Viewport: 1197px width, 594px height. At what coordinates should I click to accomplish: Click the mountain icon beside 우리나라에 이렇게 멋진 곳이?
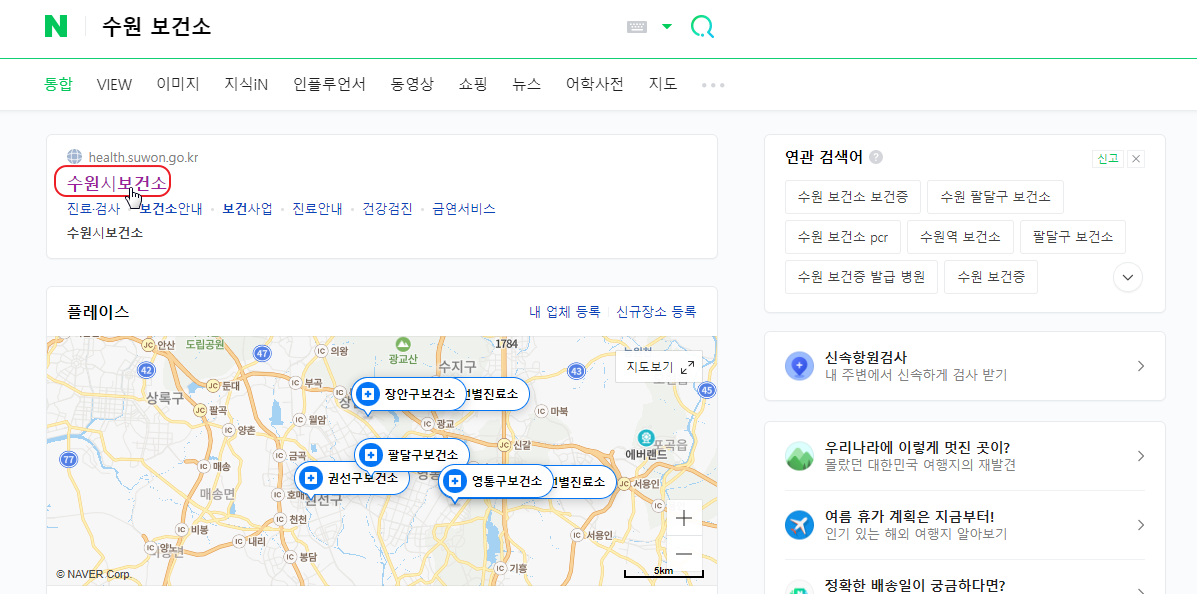tap(799, 456)
